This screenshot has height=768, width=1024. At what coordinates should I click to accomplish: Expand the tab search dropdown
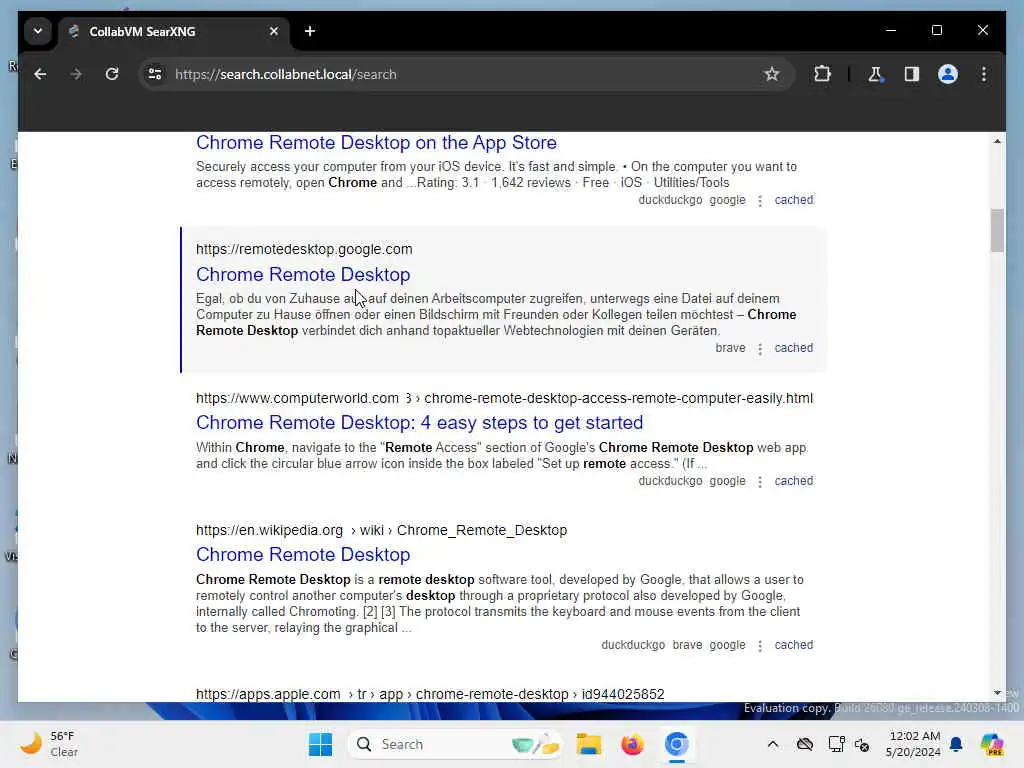coord(38,31)
